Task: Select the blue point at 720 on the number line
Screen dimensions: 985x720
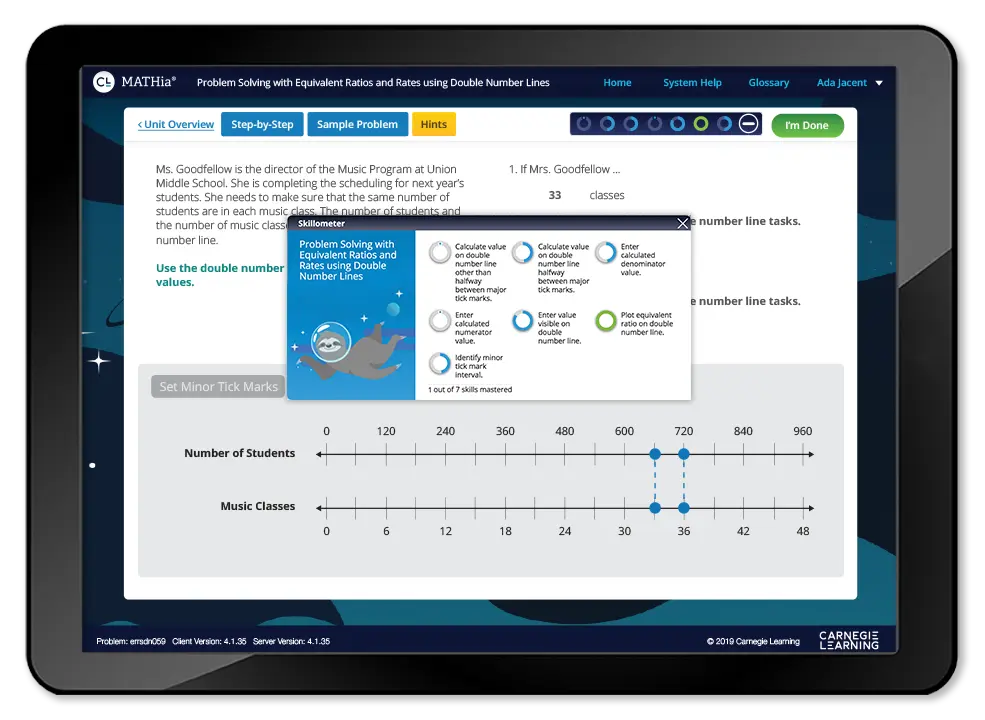Action: 683,454
